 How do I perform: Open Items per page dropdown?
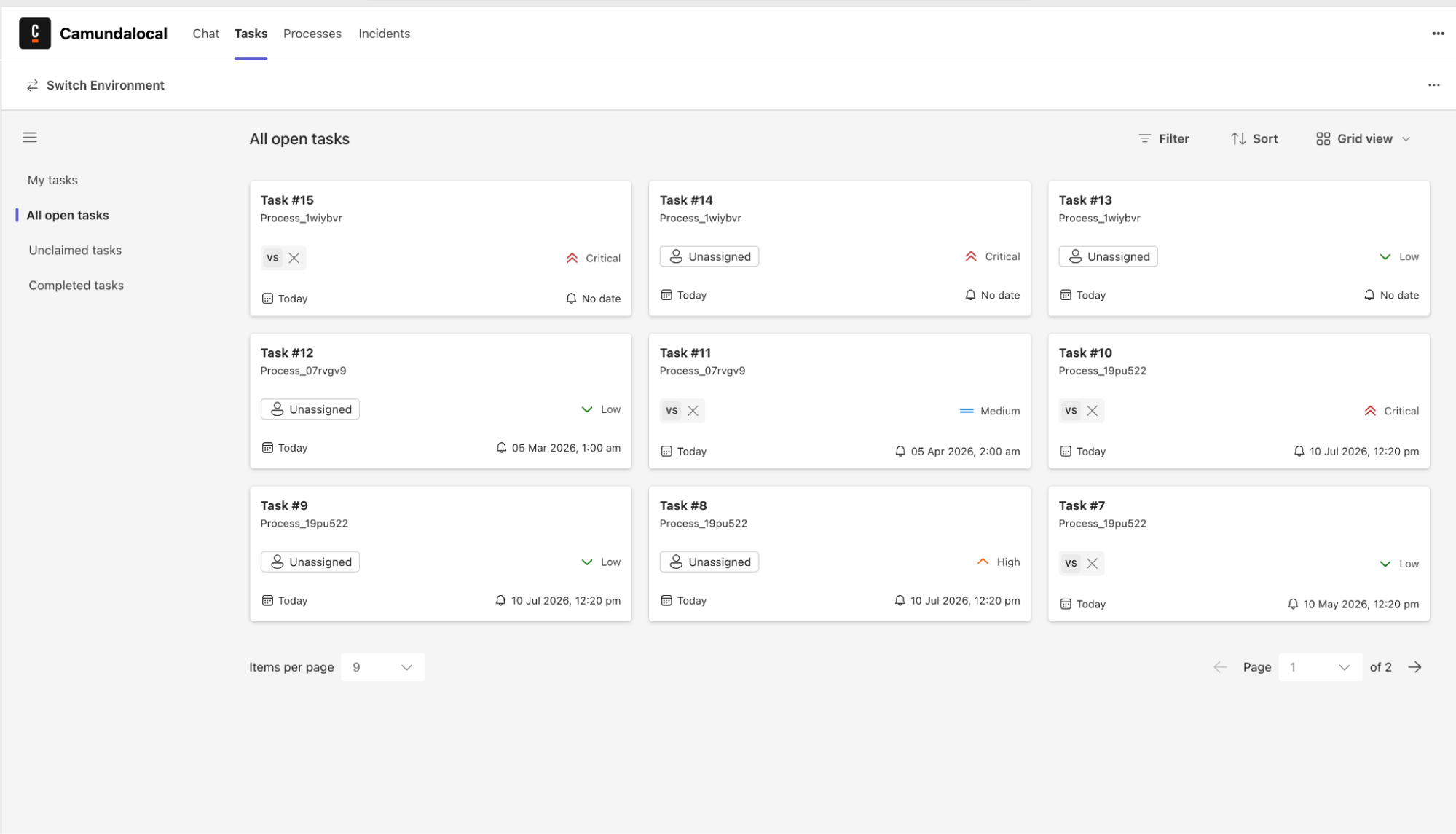[382, 667]
